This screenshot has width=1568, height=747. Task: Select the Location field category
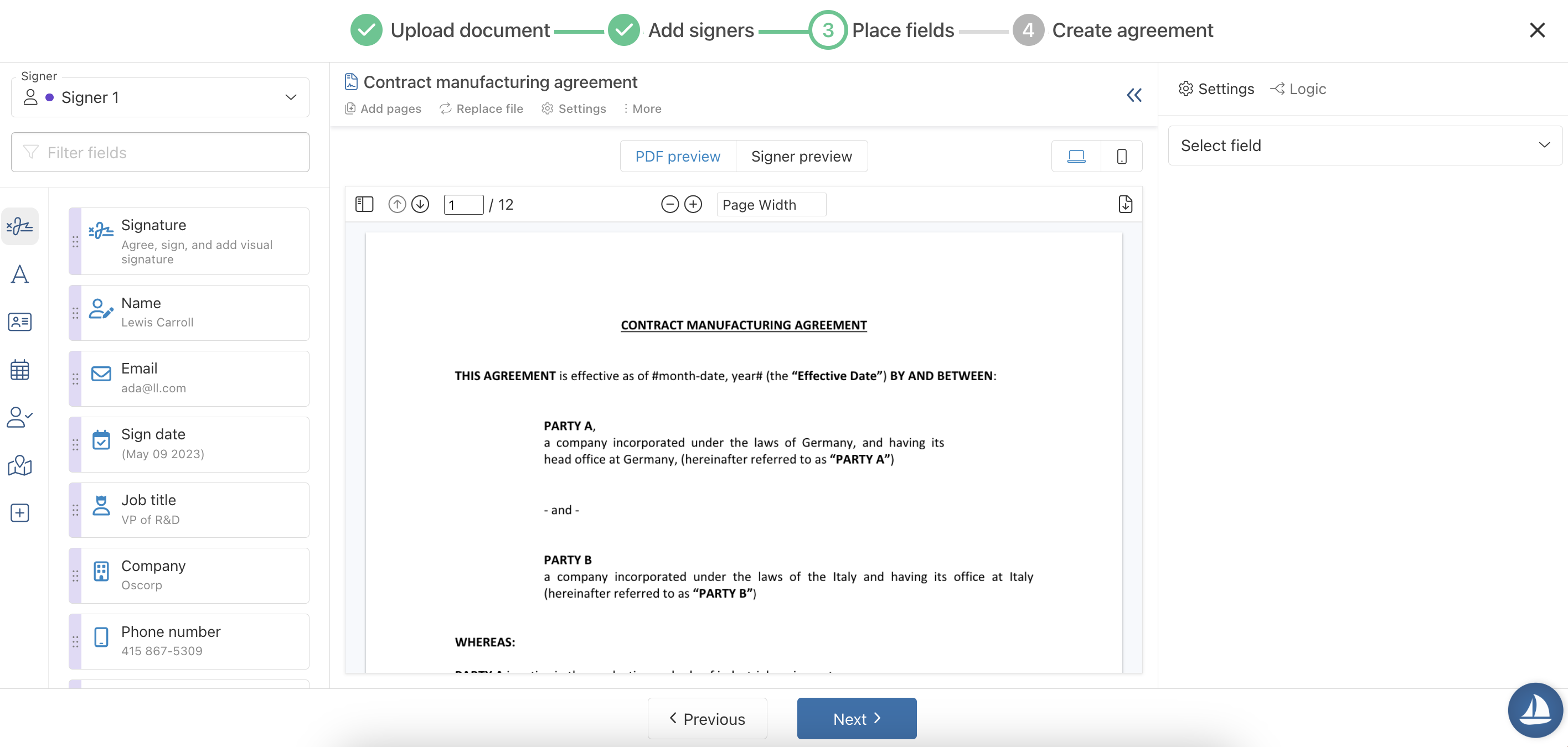click(20, 465)
